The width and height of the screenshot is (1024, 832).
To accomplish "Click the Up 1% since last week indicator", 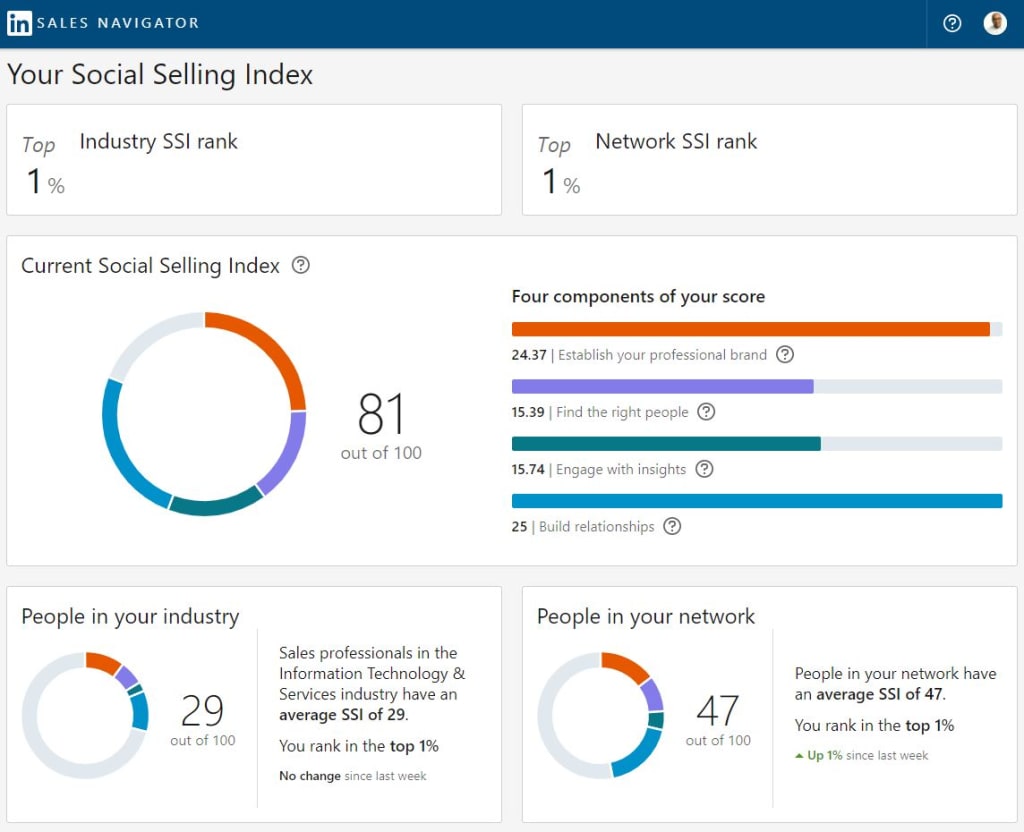I will point(861,756).
